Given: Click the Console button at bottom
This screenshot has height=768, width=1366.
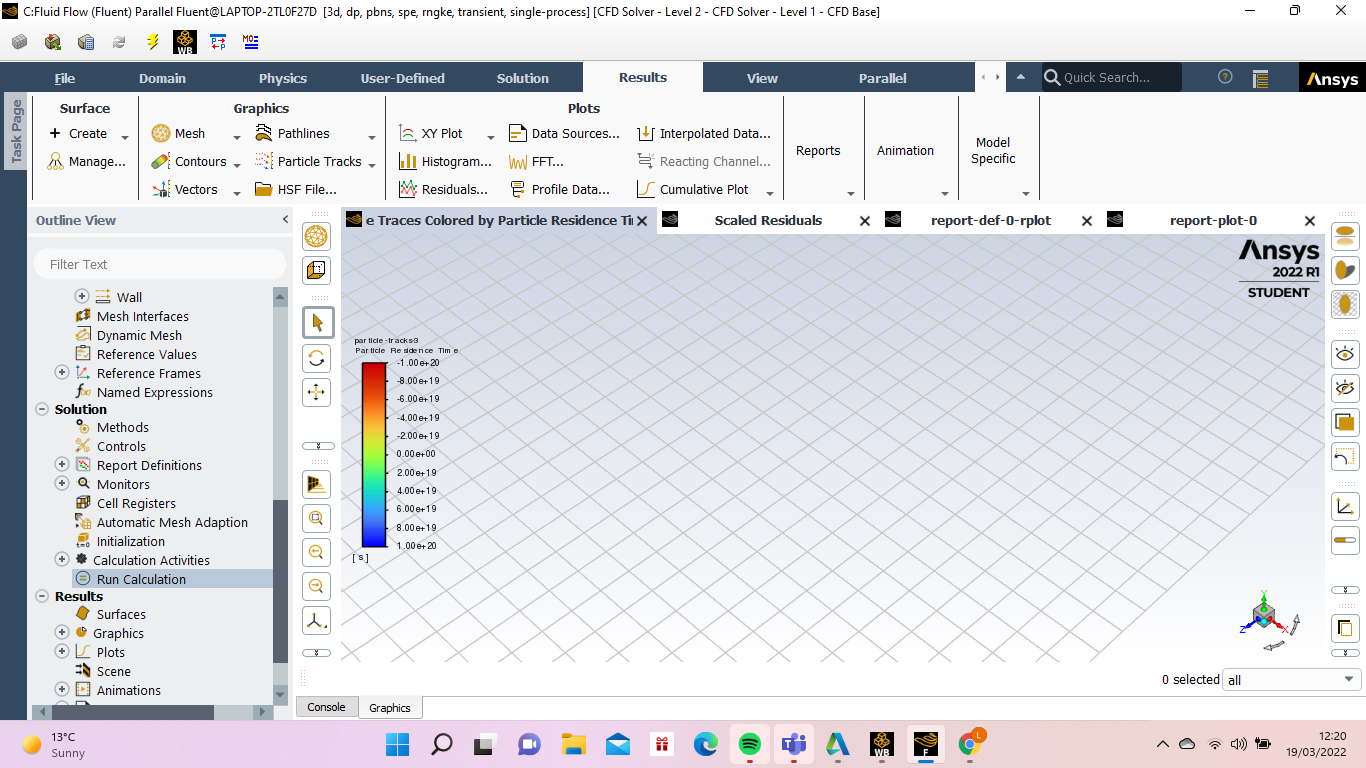Looking at the screenshot, I should pyautogui.click(x=326, y=707).
